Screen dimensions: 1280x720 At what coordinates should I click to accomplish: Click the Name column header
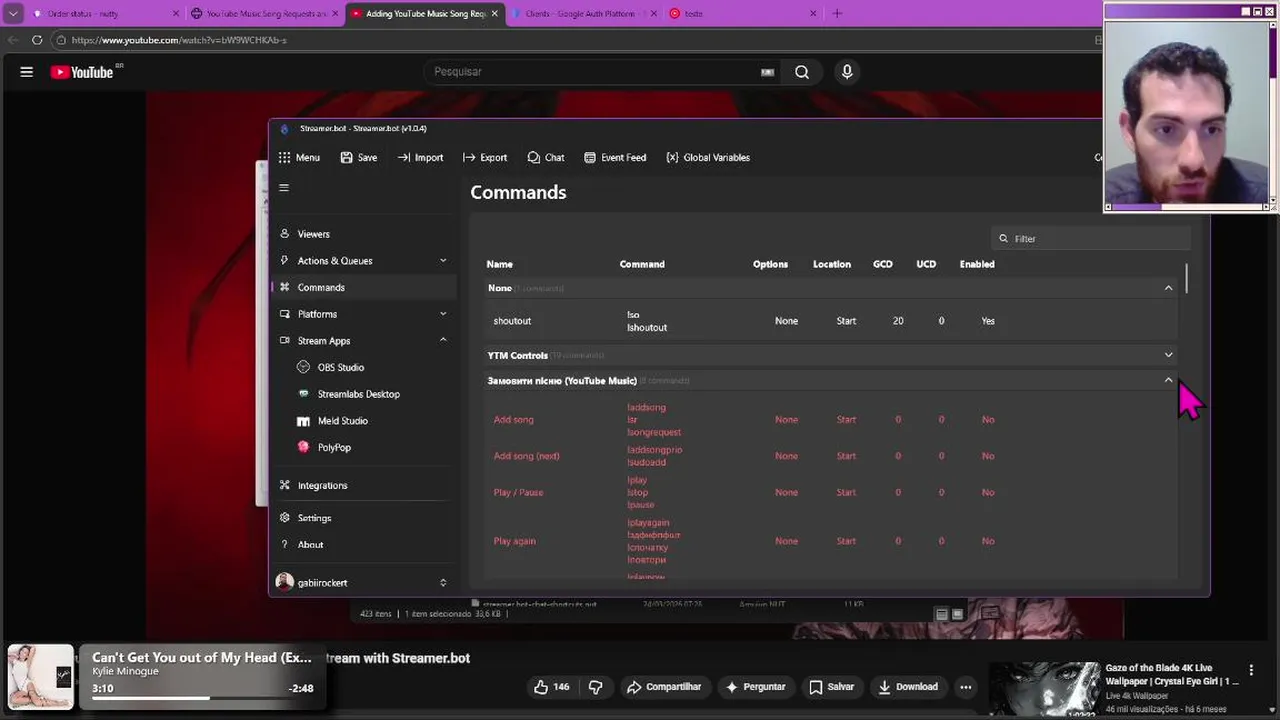[x=500, y=264]
